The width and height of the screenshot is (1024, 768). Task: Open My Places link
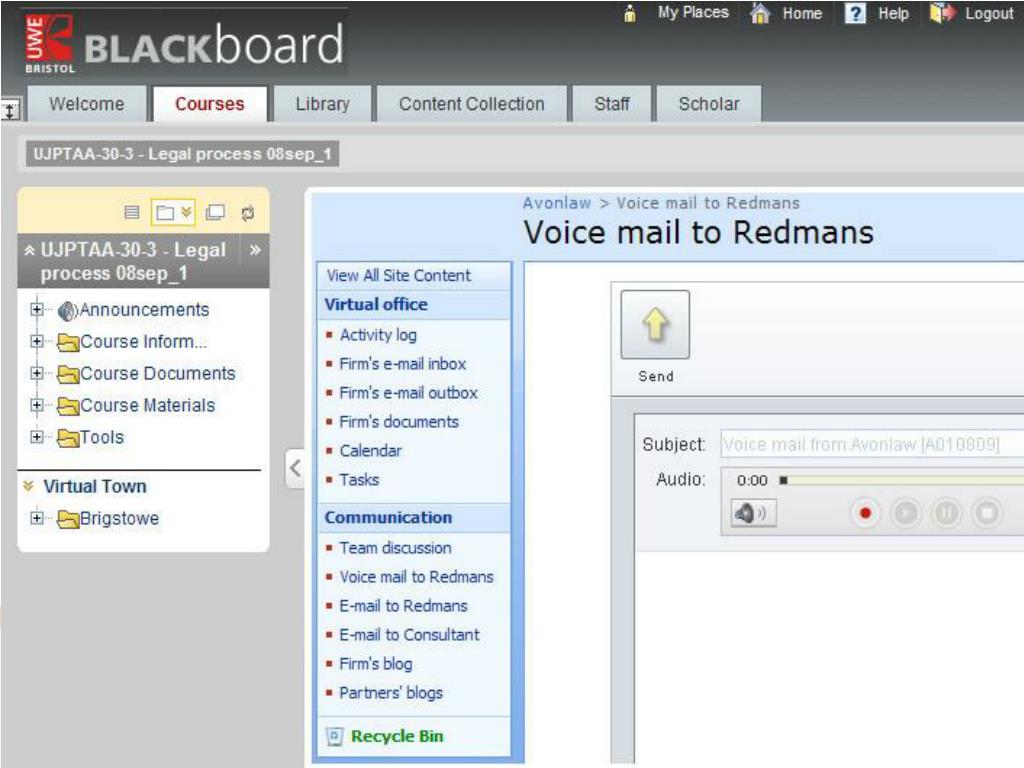point(693,12)
